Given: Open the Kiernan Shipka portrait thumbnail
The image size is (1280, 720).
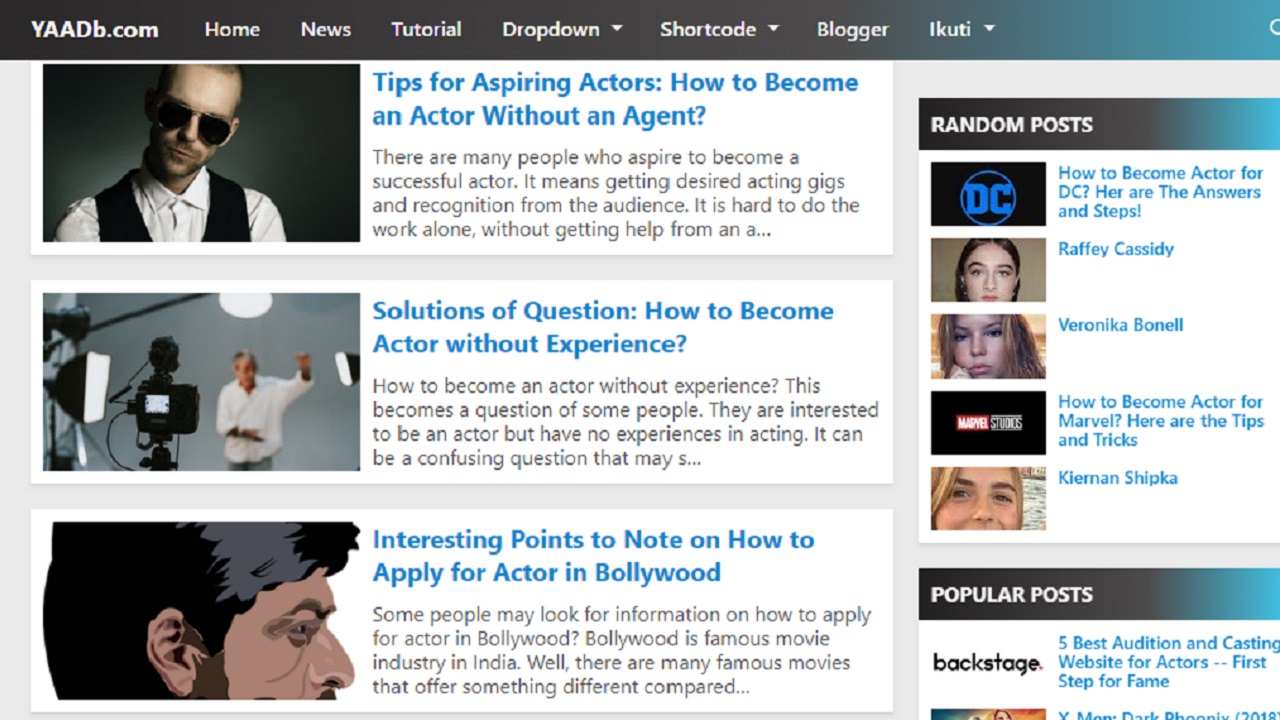Looking at the screenshot, I should 988,499.
